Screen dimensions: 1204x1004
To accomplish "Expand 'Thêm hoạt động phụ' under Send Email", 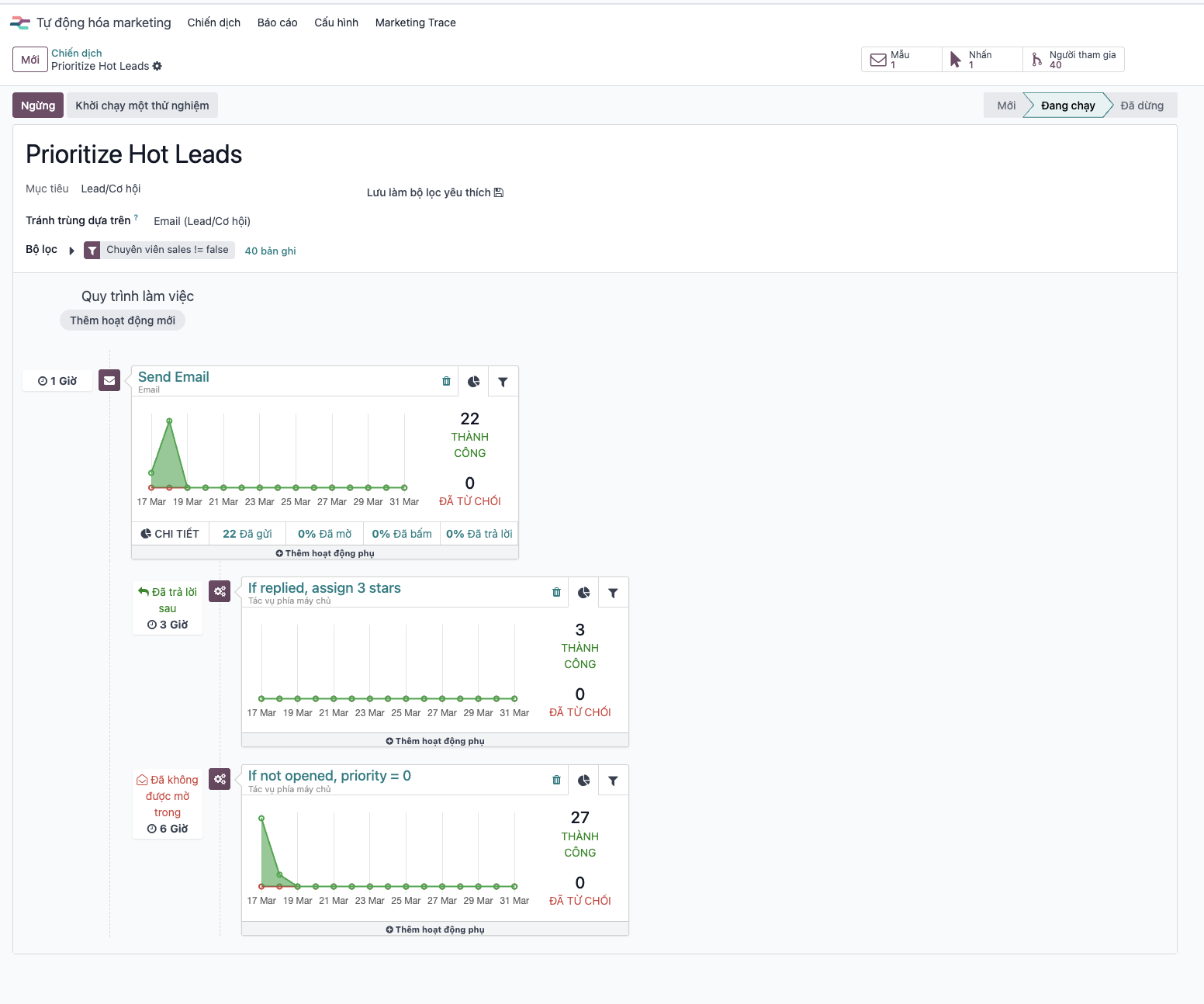I will (325, 553).
